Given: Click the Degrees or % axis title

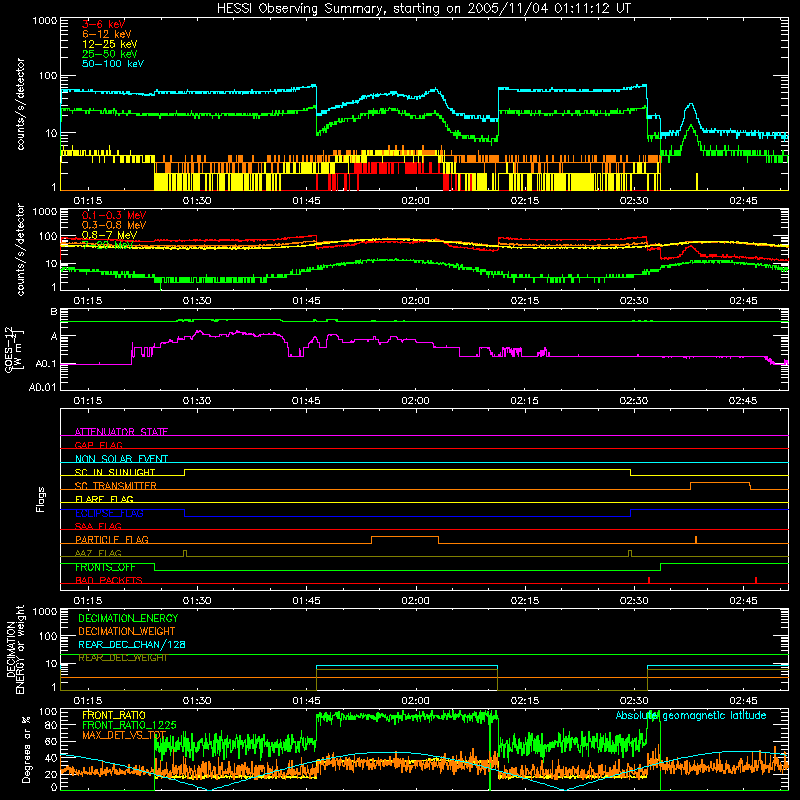Looking at the screenshot, I should tap(26, 749).
